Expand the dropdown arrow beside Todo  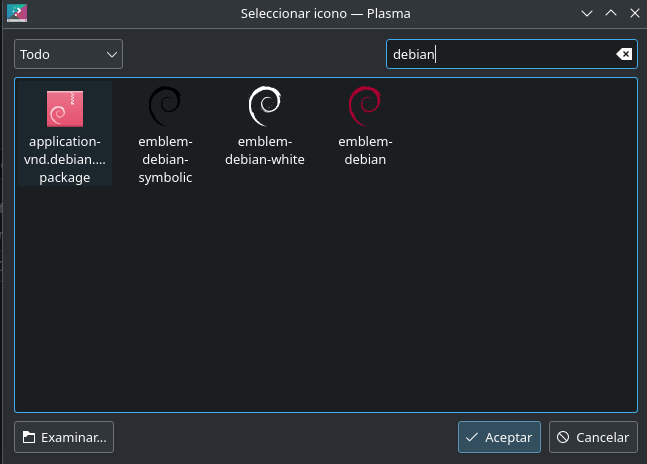click(x=111, y=54)
